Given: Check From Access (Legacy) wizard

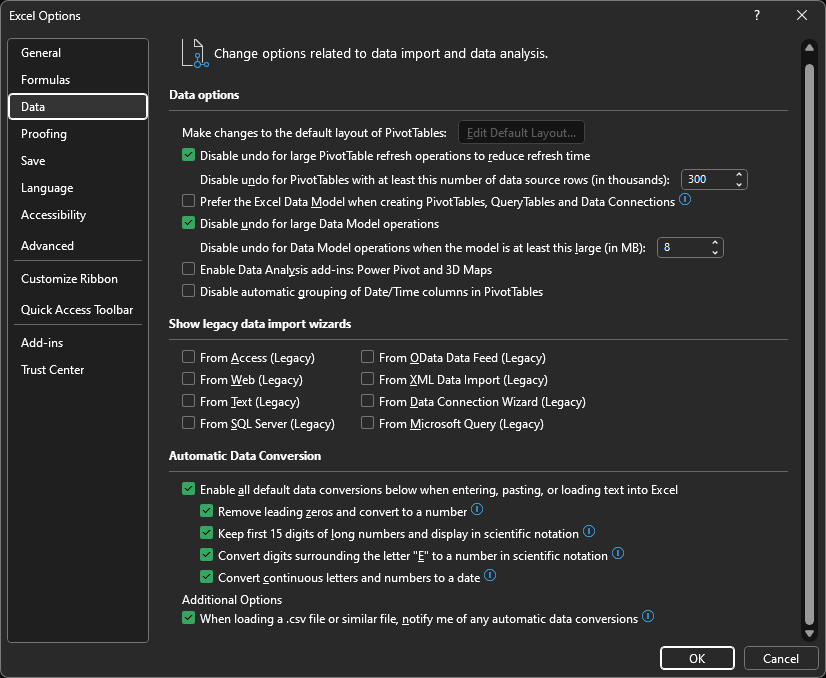Looking at the screenshot, I should point(189,357).
